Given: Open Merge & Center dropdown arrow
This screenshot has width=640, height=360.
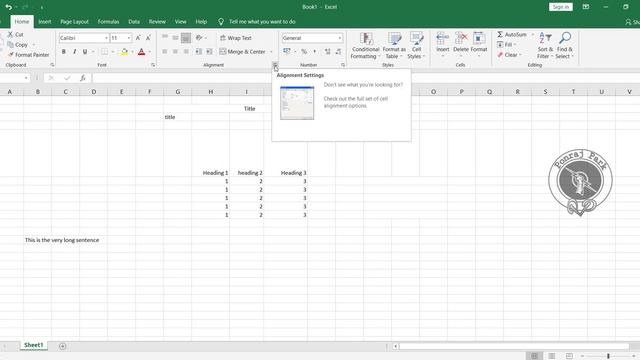Looking at the screenshot, I should (x=271, y=52).
